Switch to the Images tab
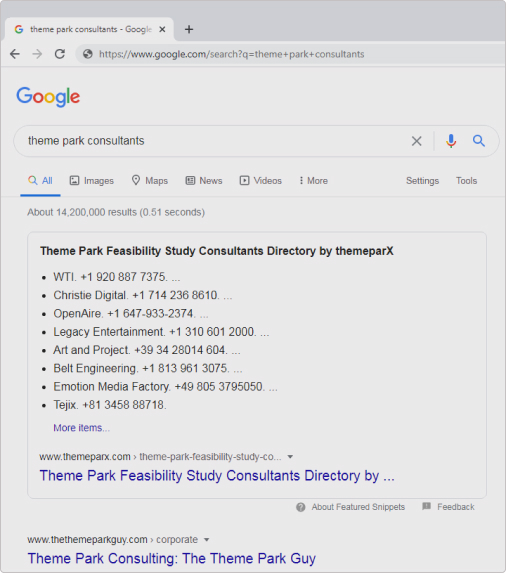Screen dimensions: 506x573 92,181
